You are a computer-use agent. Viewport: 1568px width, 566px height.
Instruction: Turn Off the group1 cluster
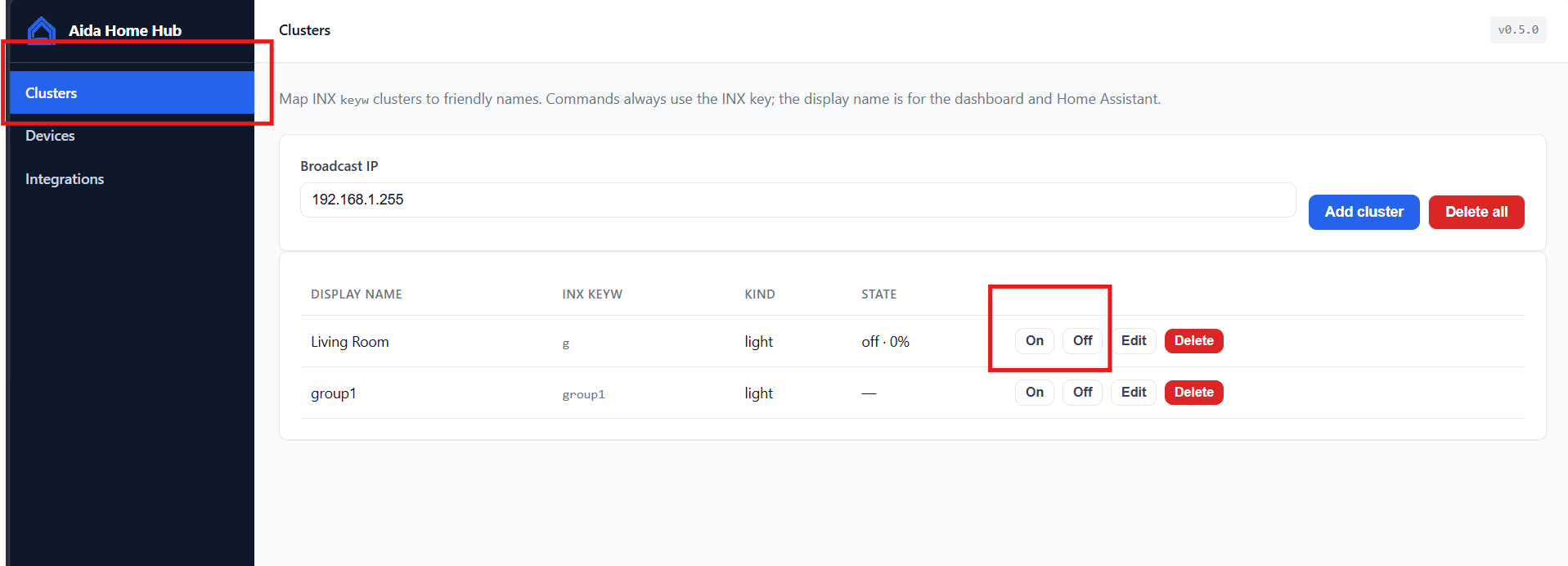pos(1082,392)
